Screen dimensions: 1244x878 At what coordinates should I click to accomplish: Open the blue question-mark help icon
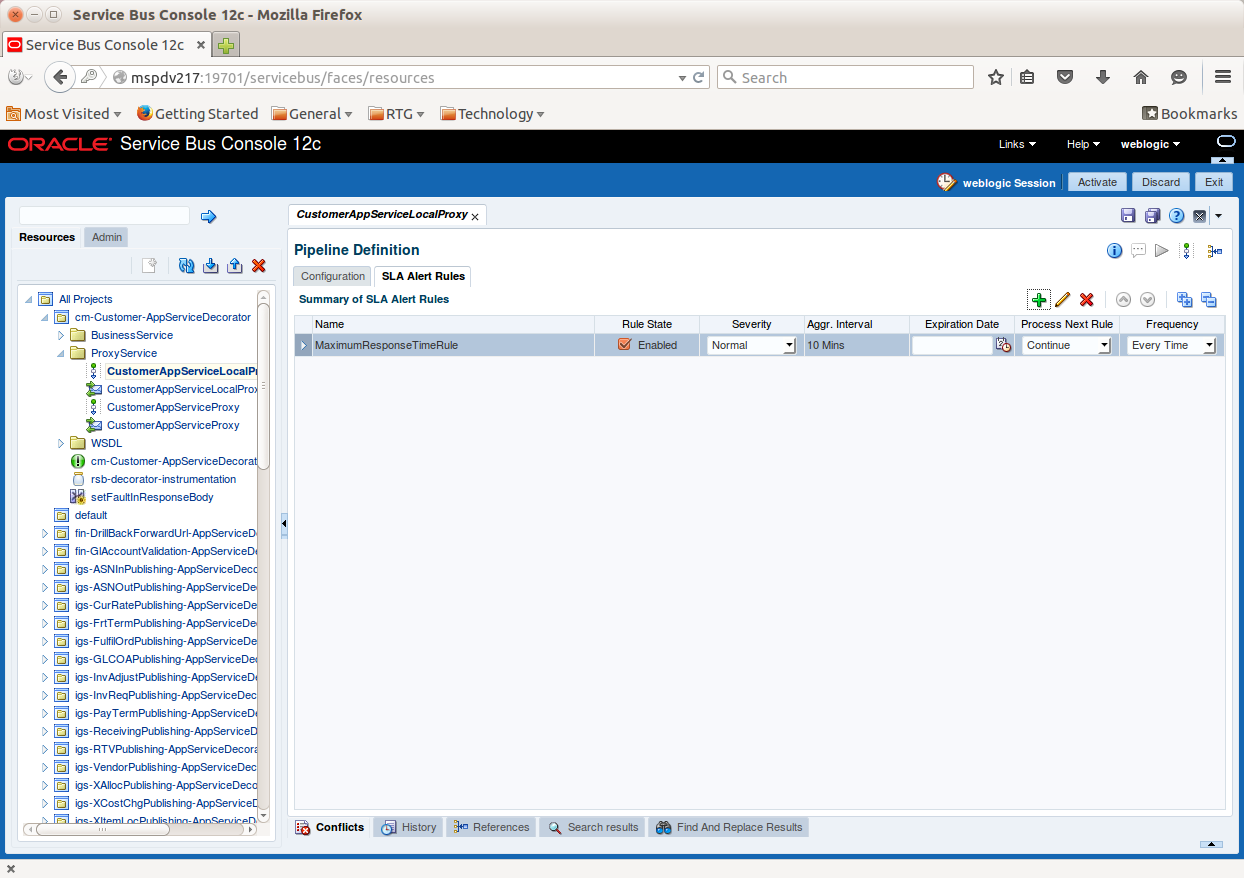pos(1176,216)
